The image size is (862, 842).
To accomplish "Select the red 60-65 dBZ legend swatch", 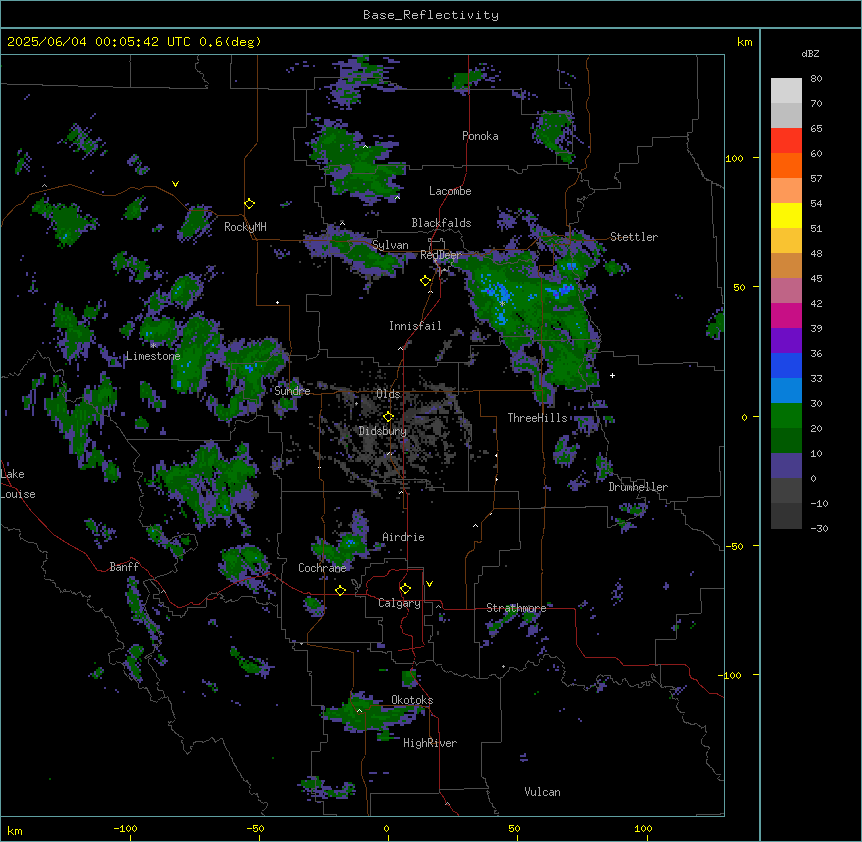I will click(786, 141).
